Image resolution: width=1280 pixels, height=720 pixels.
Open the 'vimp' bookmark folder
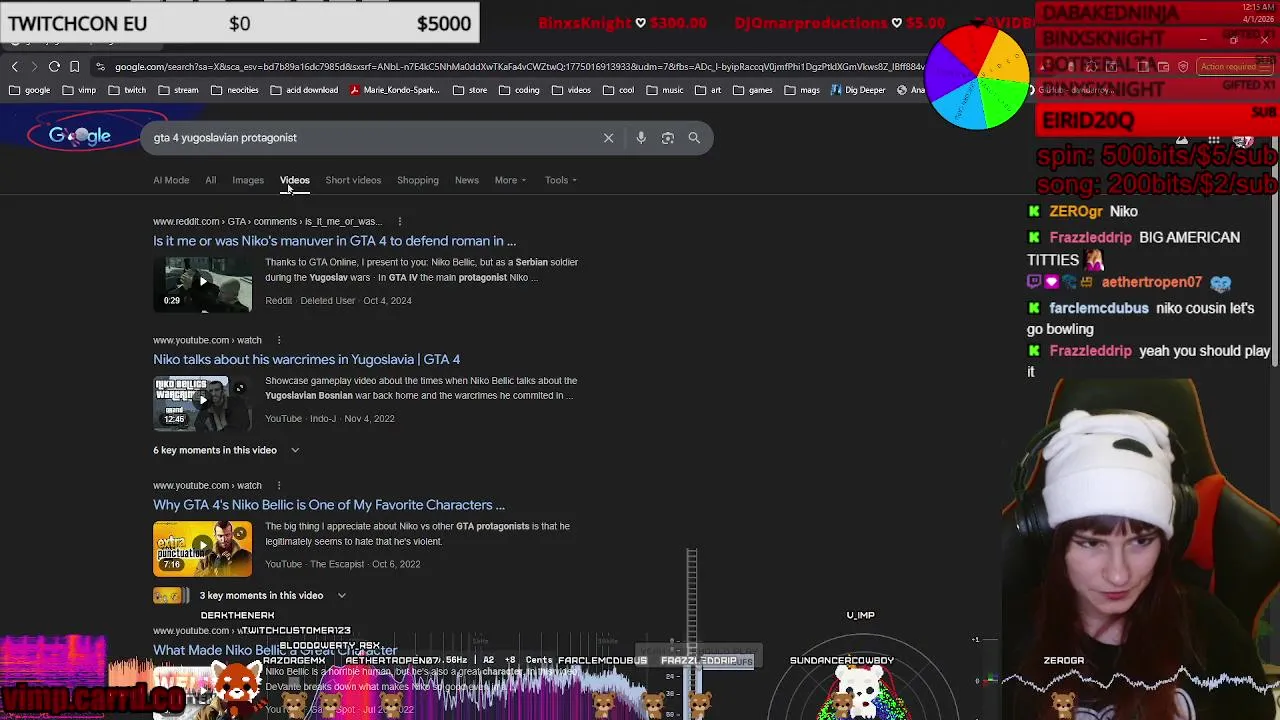[79, 90]
